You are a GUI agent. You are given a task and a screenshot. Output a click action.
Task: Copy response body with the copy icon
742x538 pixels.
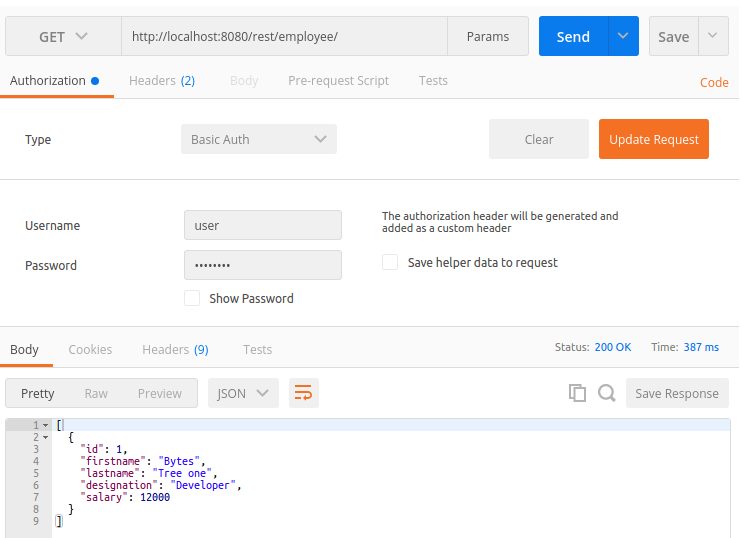pyautogui.click(x=577, y=393)
